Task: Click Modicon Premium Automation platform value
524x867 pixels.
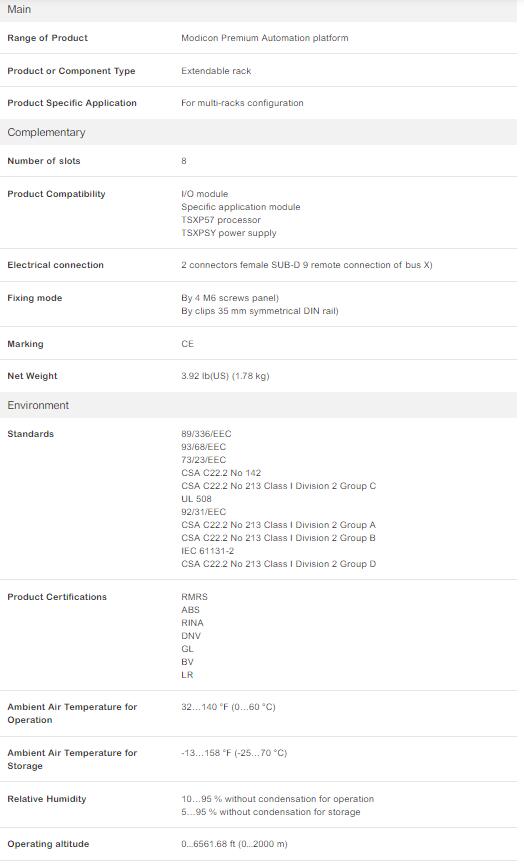Action: pyautogui.click(x=265, y=38)
